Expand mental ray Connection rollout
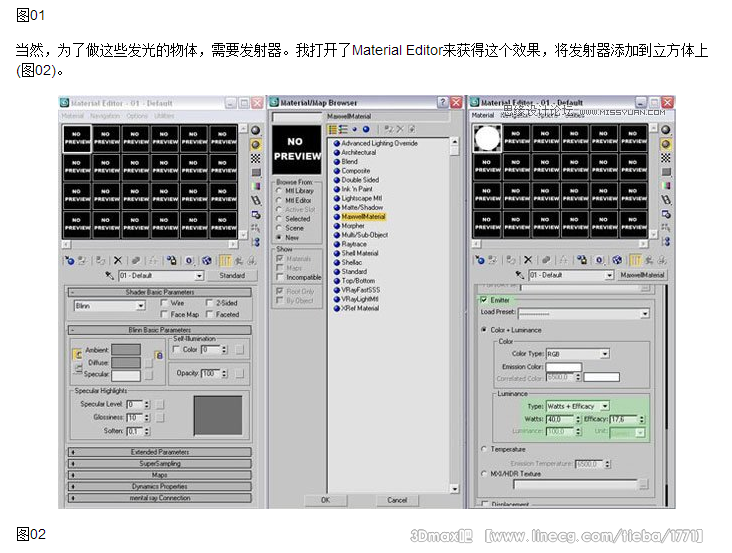The height and width of the screenshot is (553, 732). (x=160, y=498)
